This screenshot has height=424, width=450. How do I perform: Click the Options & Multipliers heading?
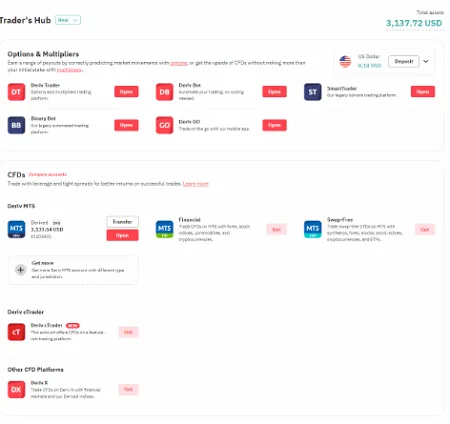pos(43,54)
